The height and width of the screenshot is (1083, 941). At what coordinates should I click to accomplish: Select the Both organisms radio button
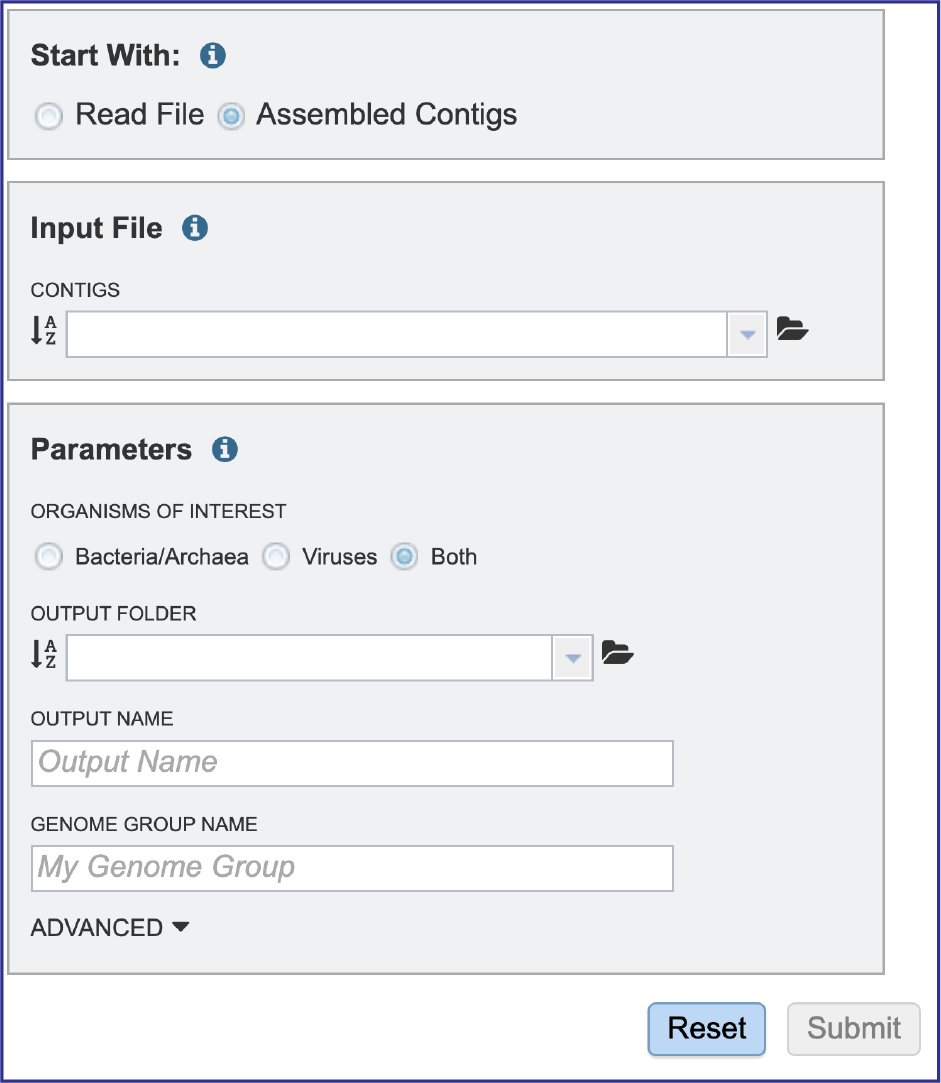coord(404,557)
